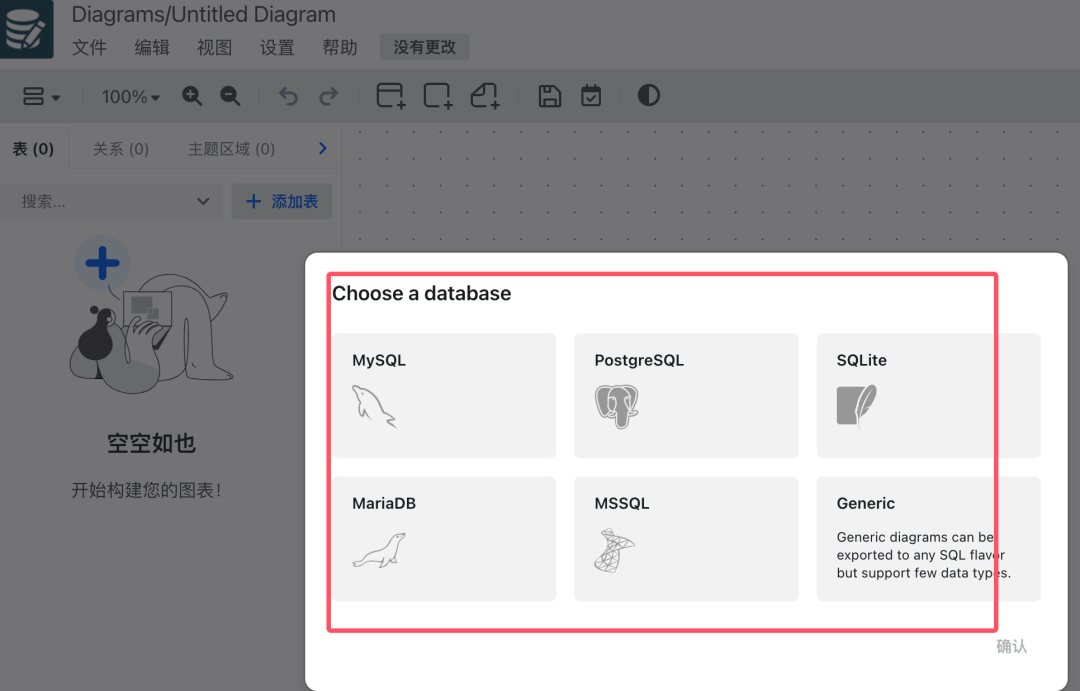Click the save diskette icon
This screenshot has height=691, width=1080.
[549, 96]
